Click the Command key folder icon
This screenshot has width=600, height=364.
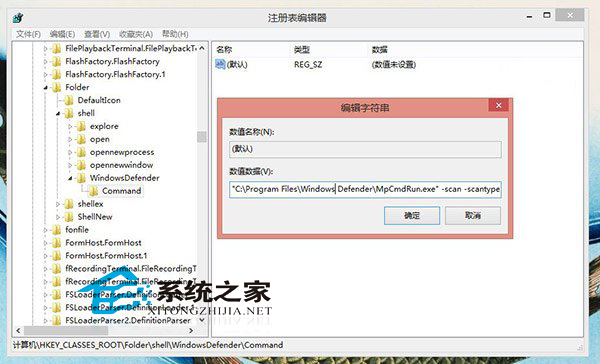coord(93,191)
